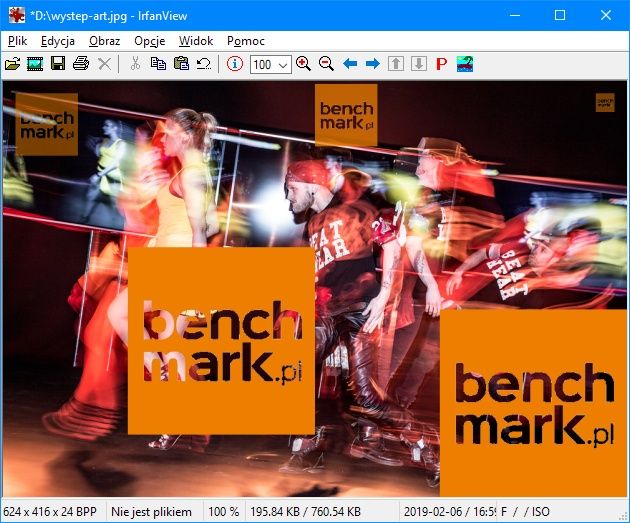
Task: Click status text 195.84 KB / 760.54 KB
Action: pos(305,512)
